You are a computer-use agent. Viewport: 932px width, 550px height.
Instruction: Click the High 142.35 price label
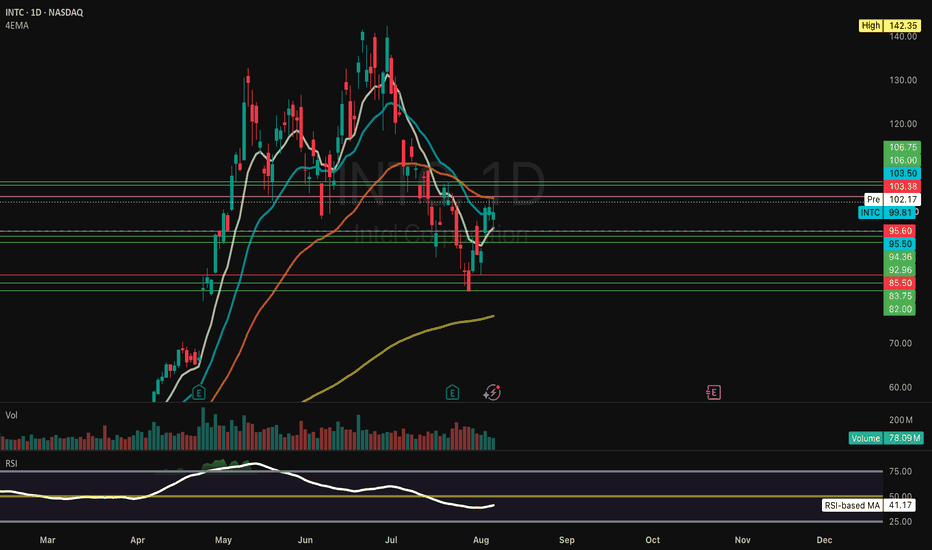[890, 26]
